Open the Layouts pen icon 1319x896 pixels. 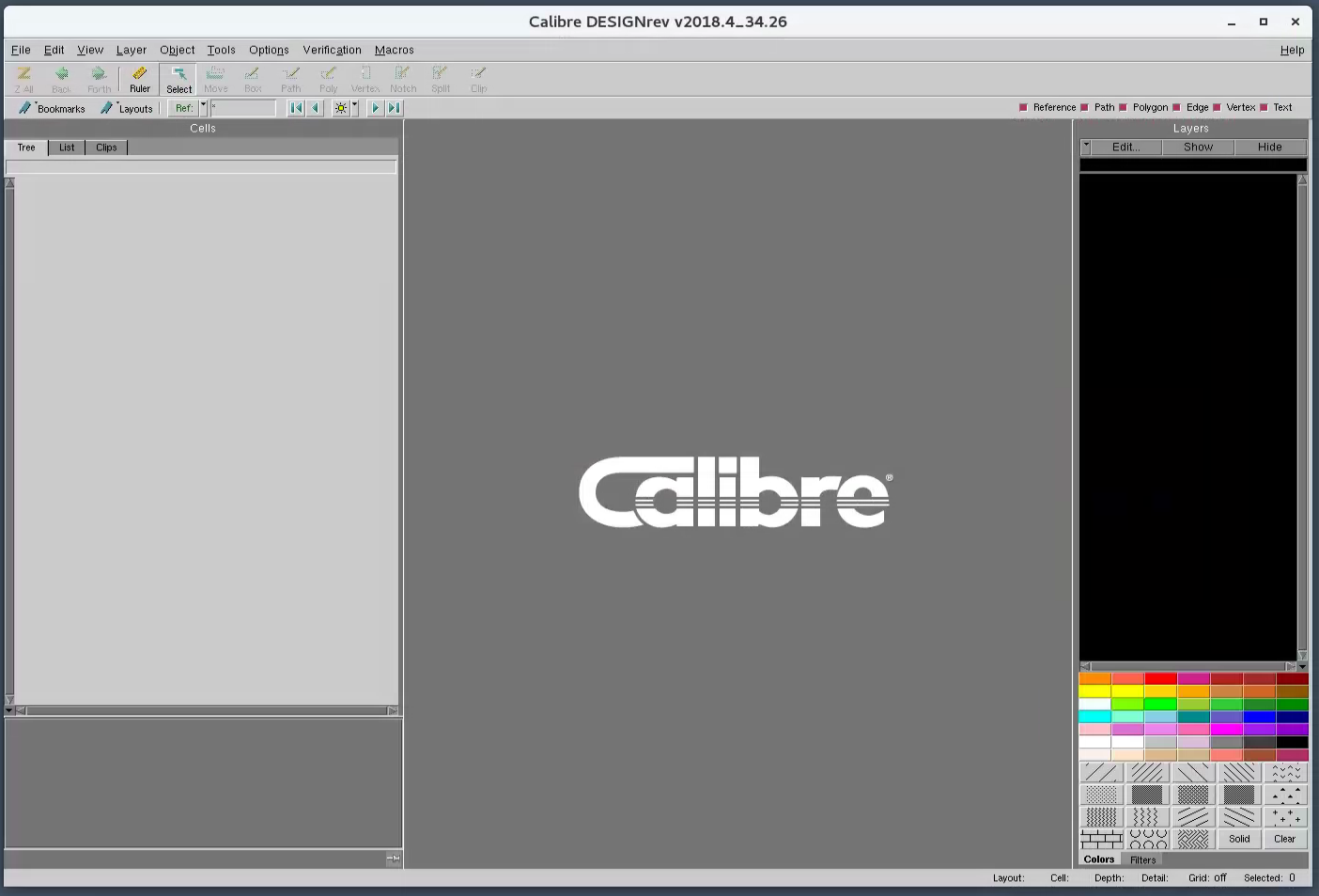[x=108, y=107]
